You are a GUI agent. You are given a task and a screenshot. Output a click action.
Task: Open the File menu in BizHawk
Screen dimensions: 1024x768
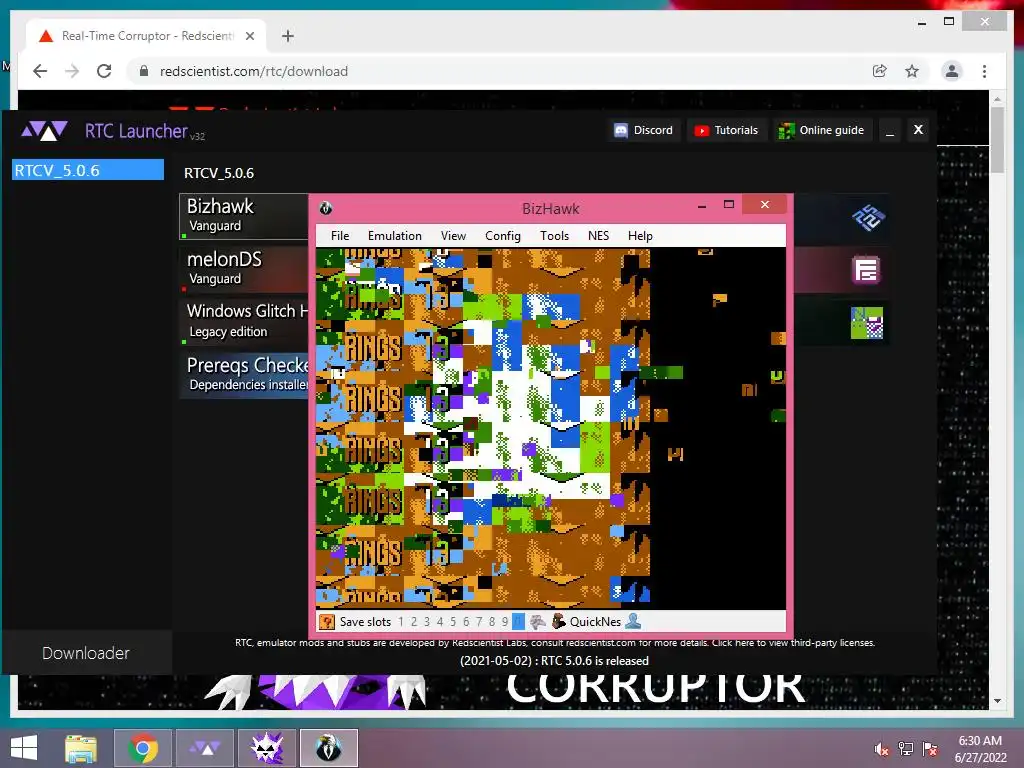coord(340,236)
